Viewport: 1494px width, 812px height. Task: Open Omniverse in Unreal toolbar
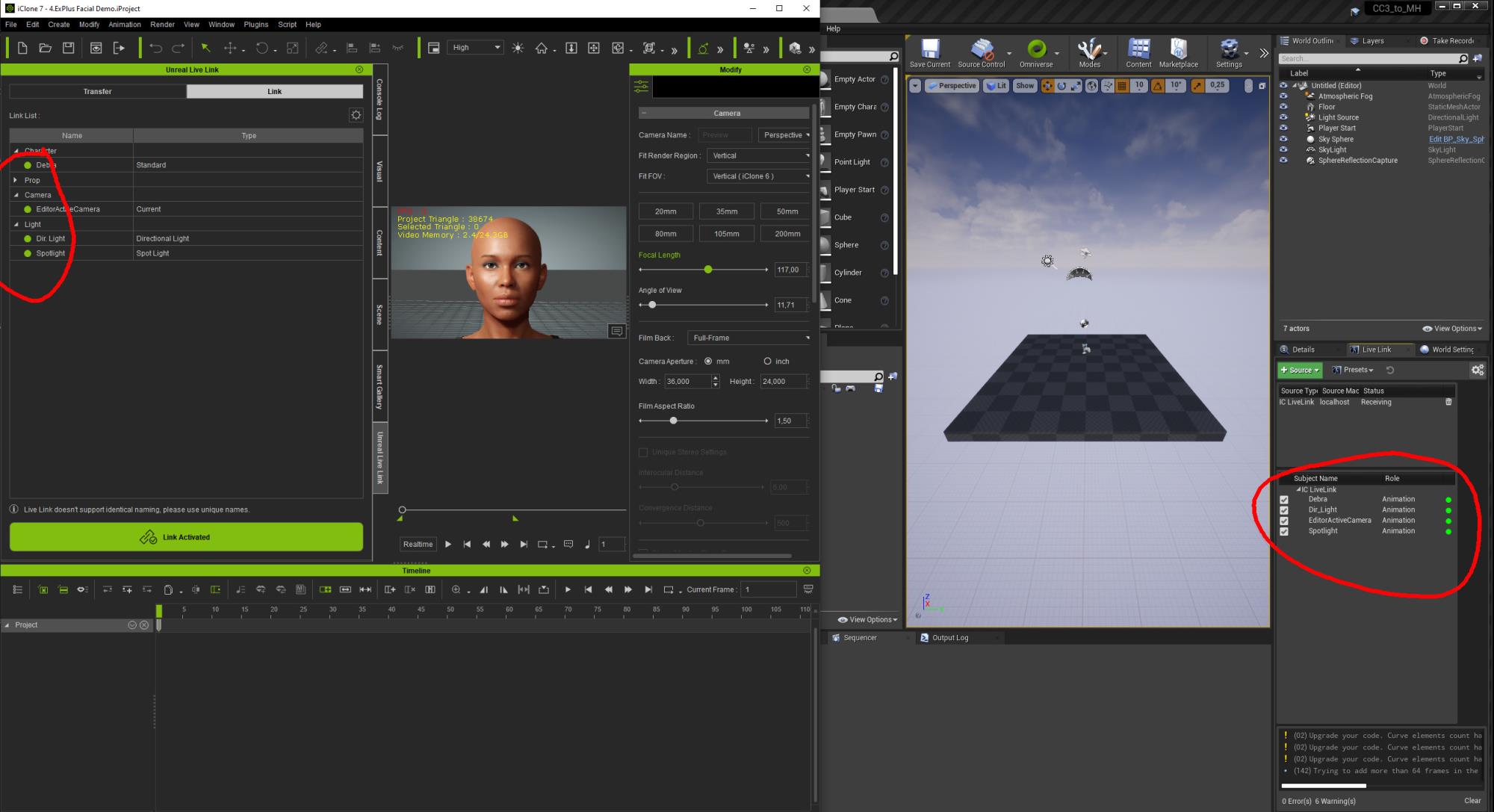(x=1036, y=53)
